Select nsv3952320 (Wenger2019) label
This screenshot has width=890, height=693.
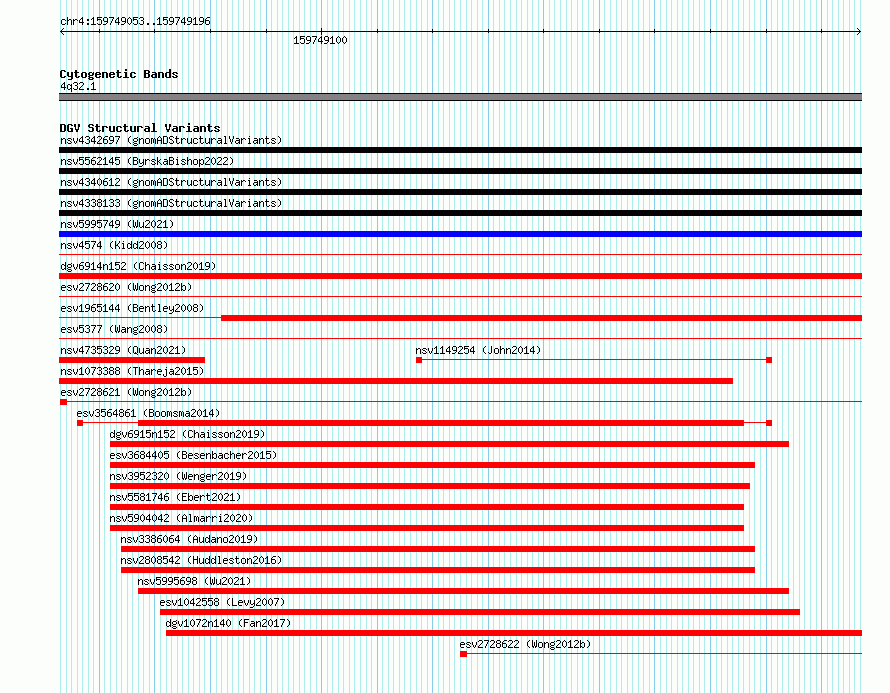point(178,476)
